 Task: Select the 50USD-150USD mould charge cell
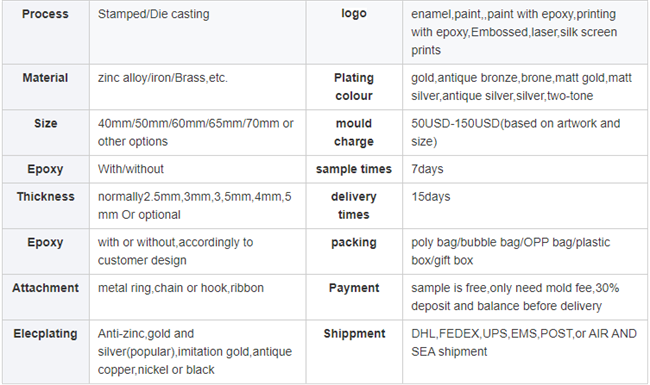[x=525, y=133]
